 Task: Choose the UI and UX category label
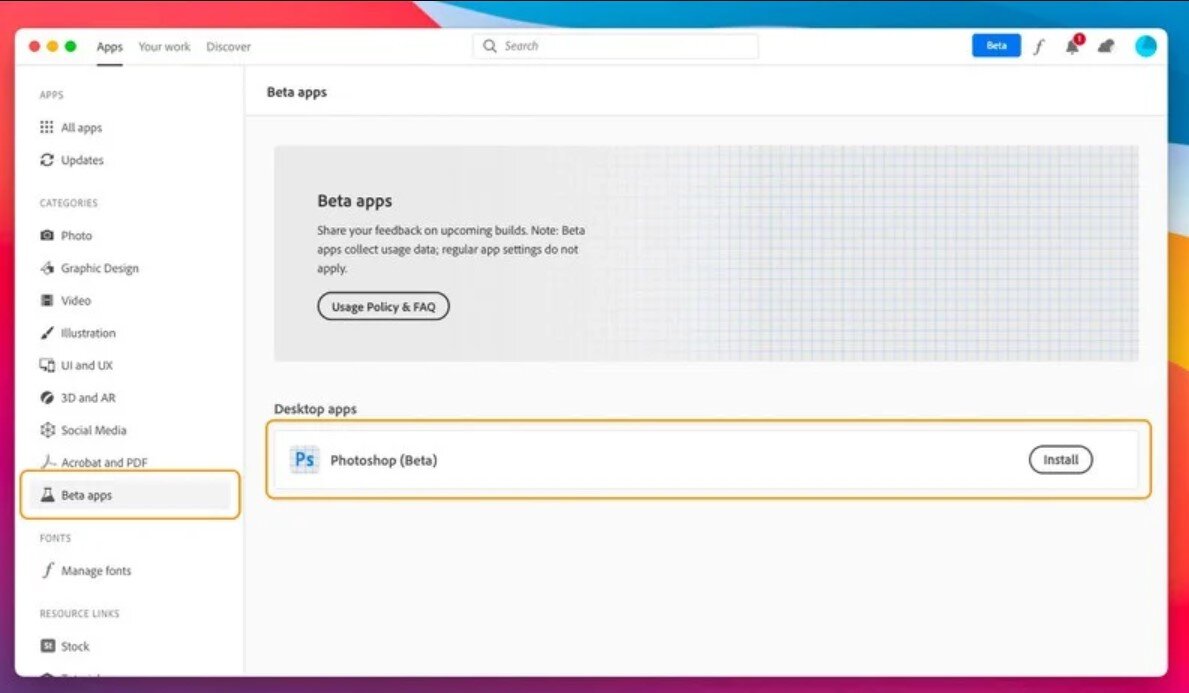click(86, 365)
